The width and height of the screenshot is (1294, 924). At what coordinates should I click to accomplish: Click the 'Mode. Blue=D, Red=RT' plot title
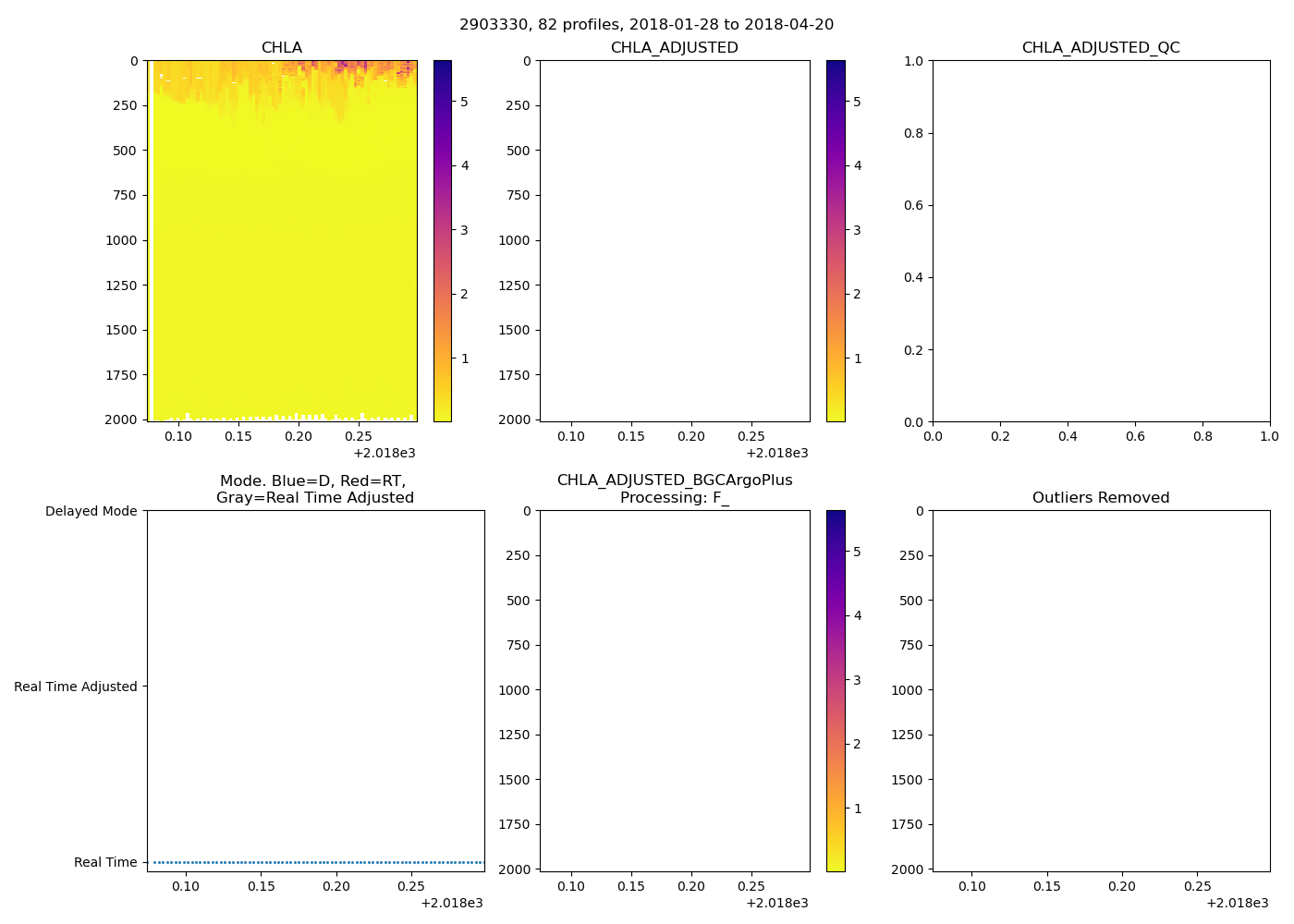[314, 489]
